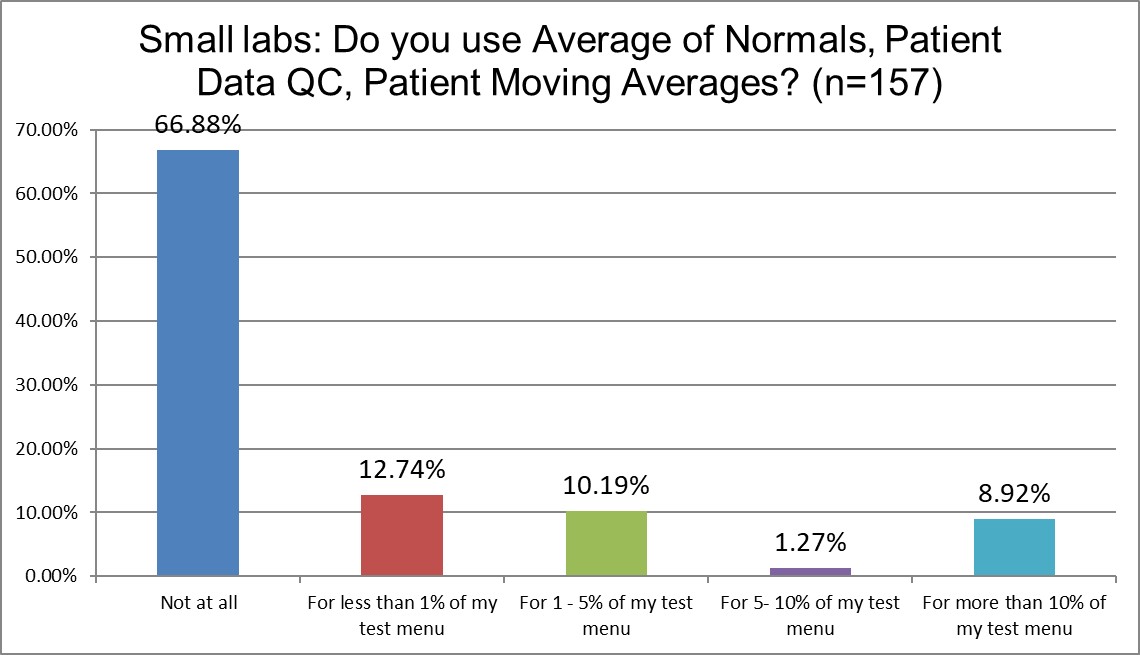The image size is (1140, 655).
Task: Select 'For more than 10% of my test menu' label
Action: 1014,616
